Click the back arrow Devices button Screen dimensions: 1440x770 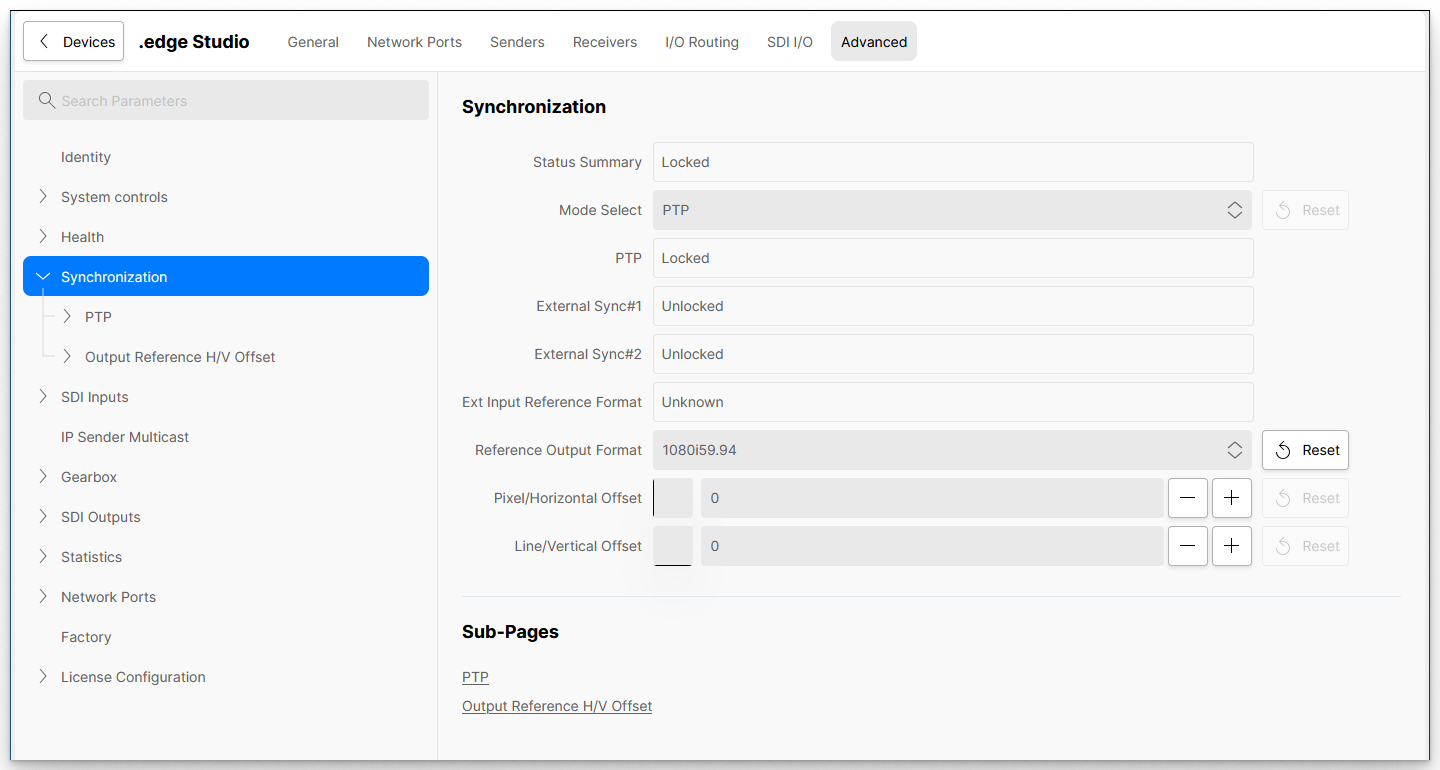pos(74,42)
